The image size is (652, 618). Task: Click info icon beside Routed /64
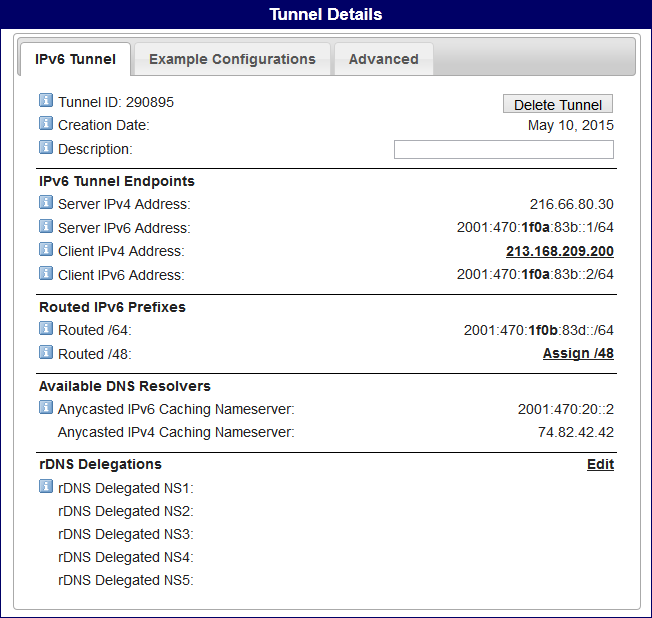[x=46, y=329]
